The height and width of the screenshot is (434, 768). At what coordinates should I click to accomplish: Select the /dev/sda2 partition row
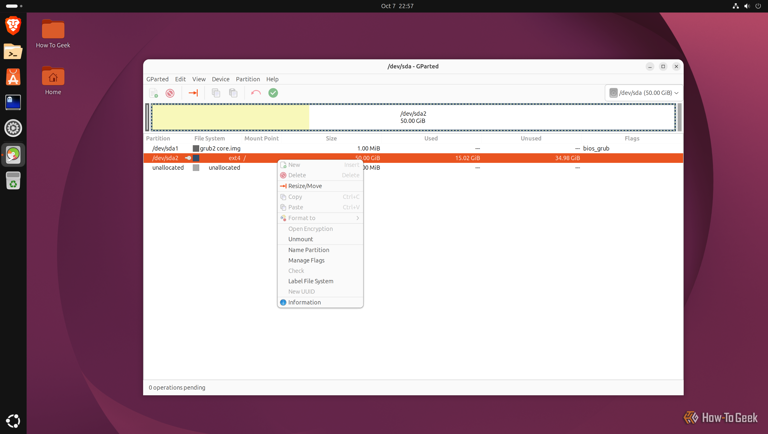click(x=413, y=158)
